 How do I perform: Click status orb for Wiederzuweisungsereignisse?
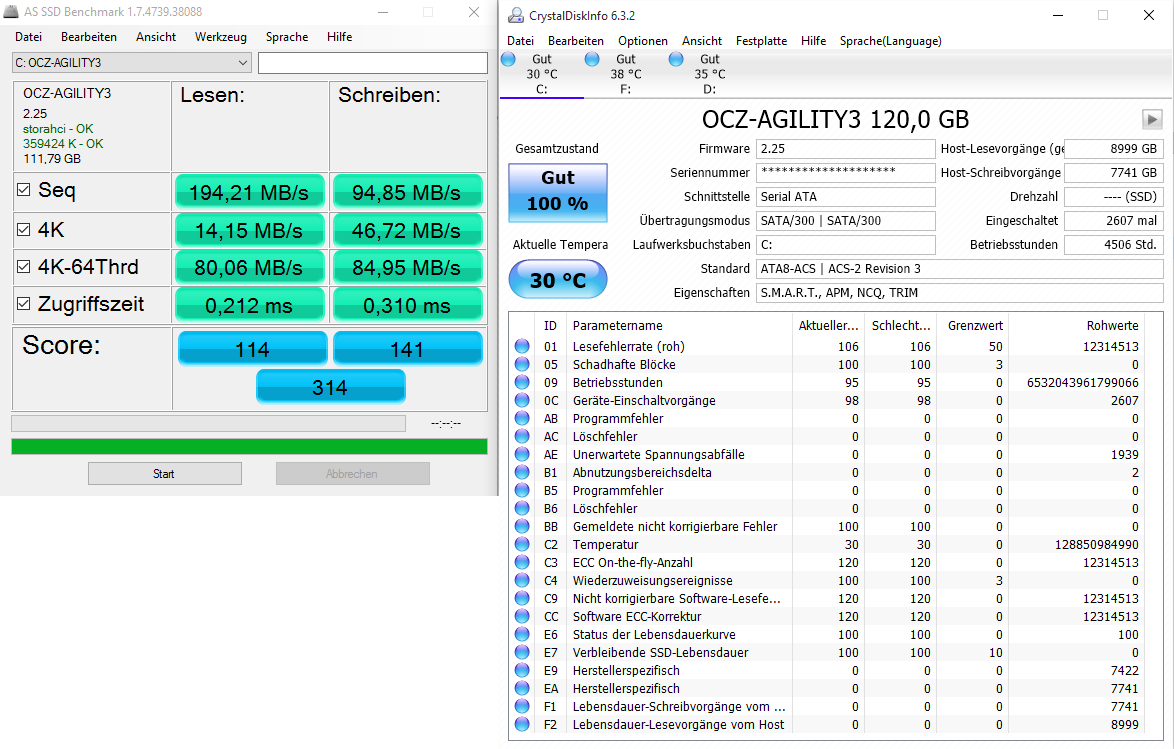point(522,580)
